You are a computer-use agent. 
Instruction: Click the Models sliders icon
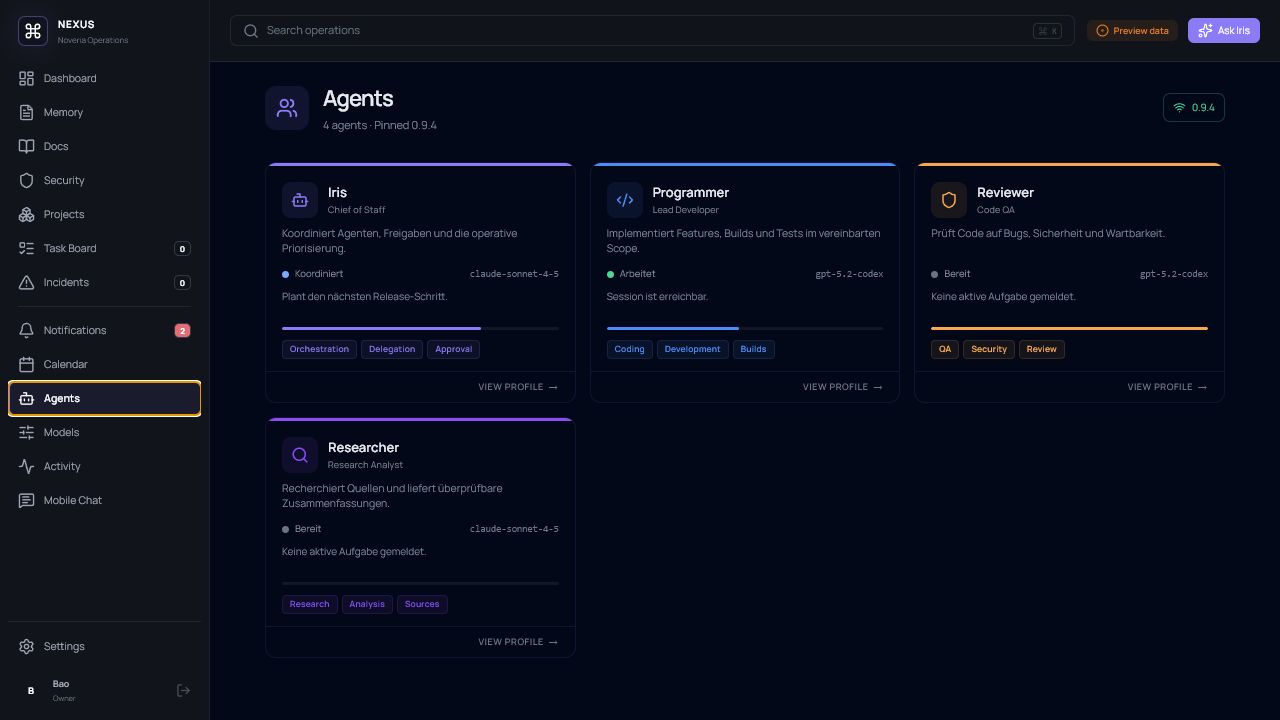(26, 432)
